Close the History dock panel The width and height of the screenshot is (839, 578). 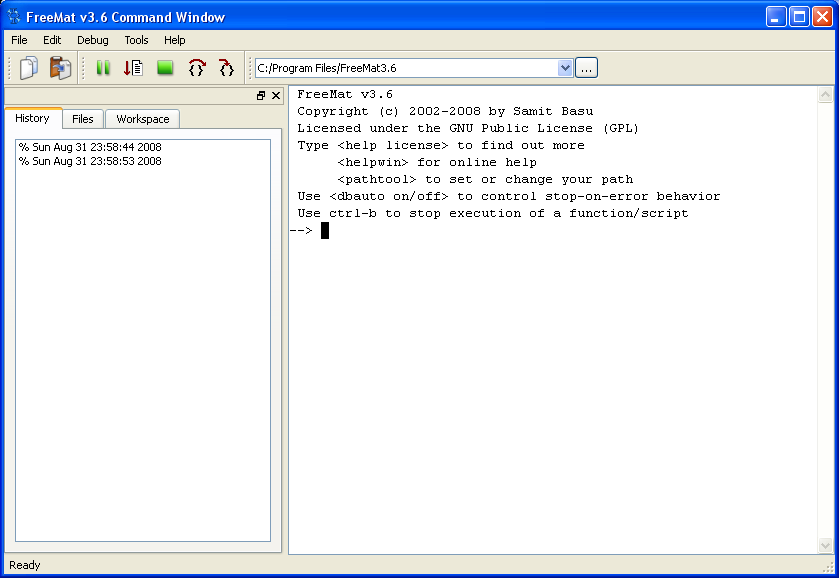click(276, 96)
